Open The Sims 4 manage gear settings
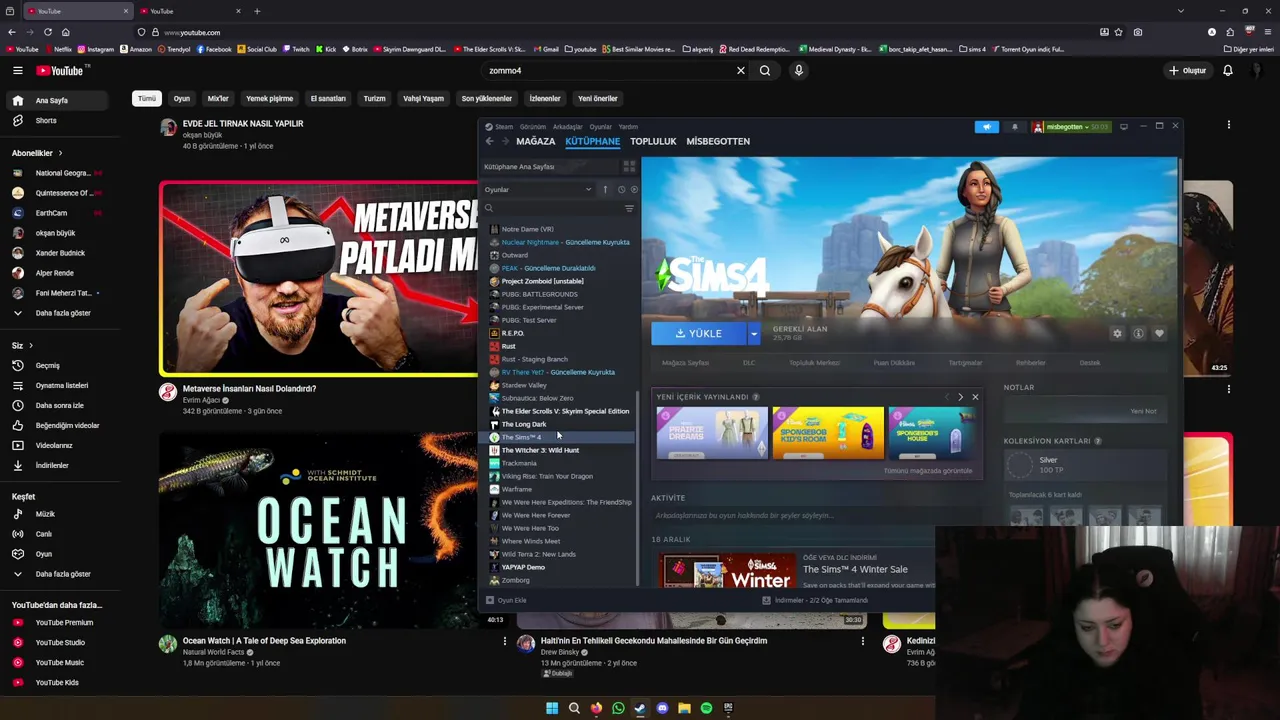Screen dimensions: 1280x720 click(x=1117, y=333)
